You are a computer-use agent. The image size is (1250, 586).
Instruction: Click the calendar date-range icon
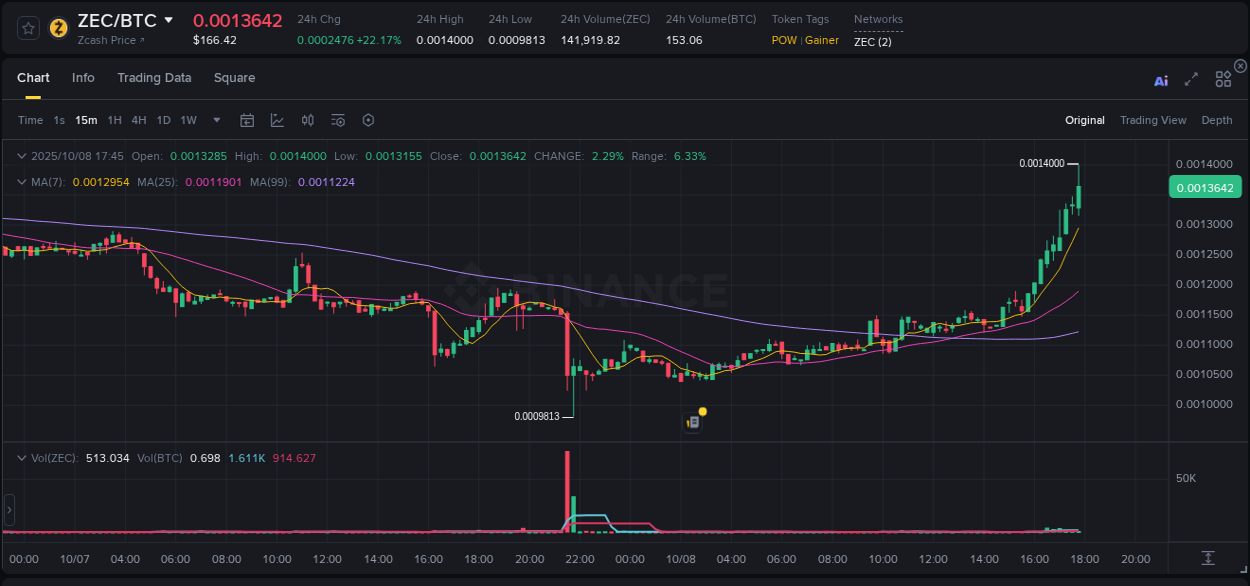tap(247, 119)
